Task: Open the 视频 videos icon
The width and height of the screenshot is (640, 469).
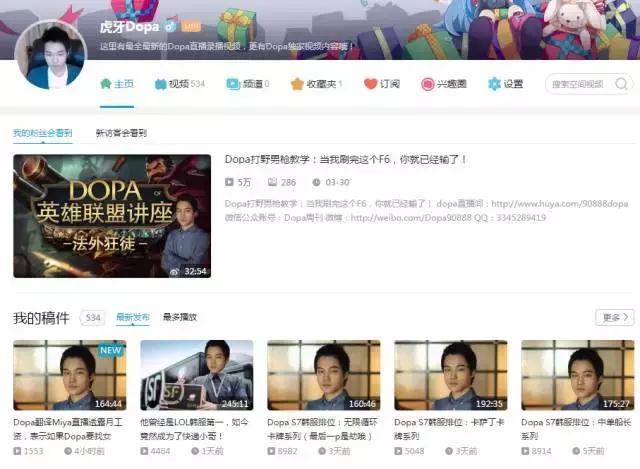Action: tap(160, 84)
